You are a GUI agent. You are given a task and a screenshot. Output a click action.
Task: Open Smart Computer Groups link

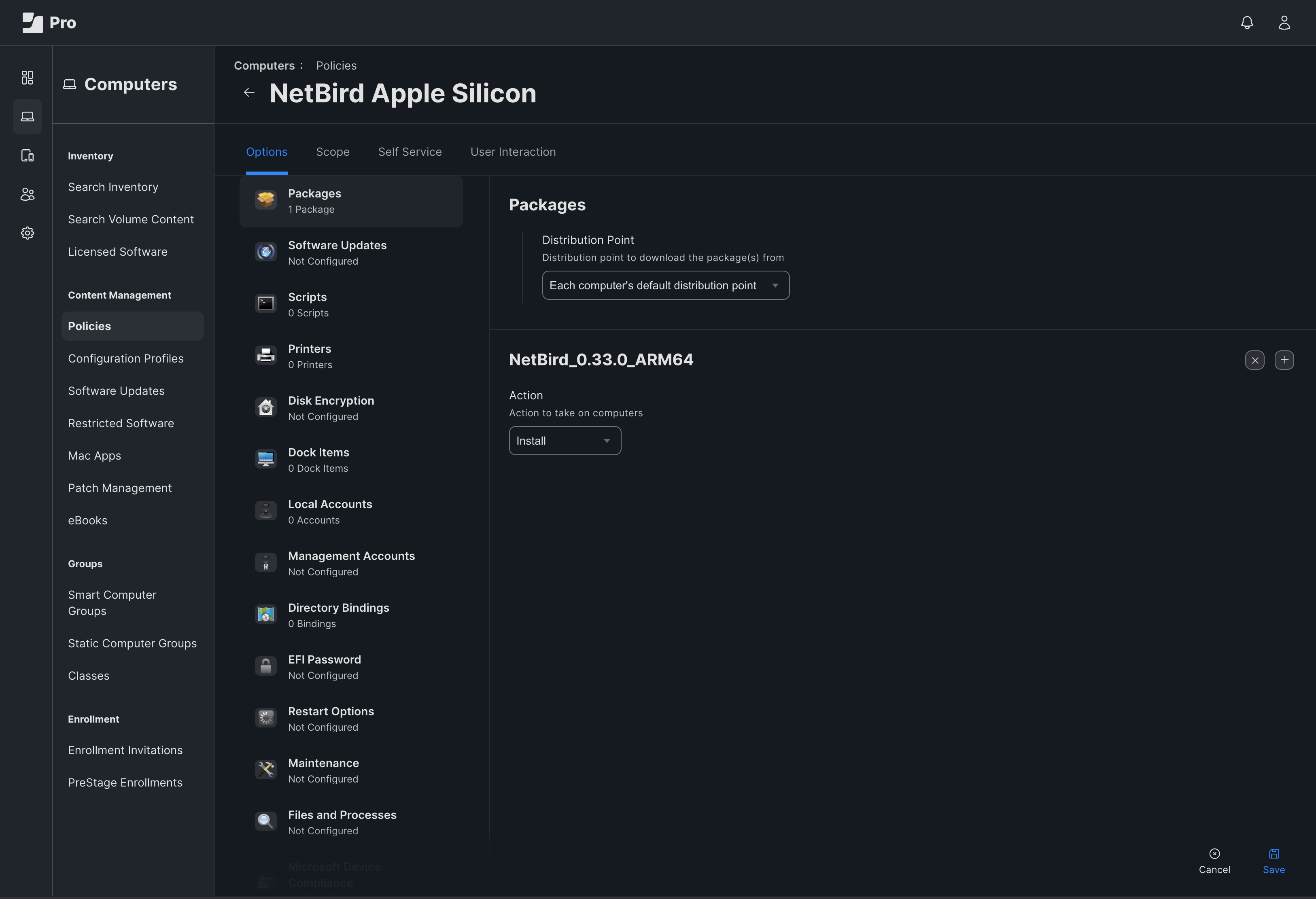point(112,602)
